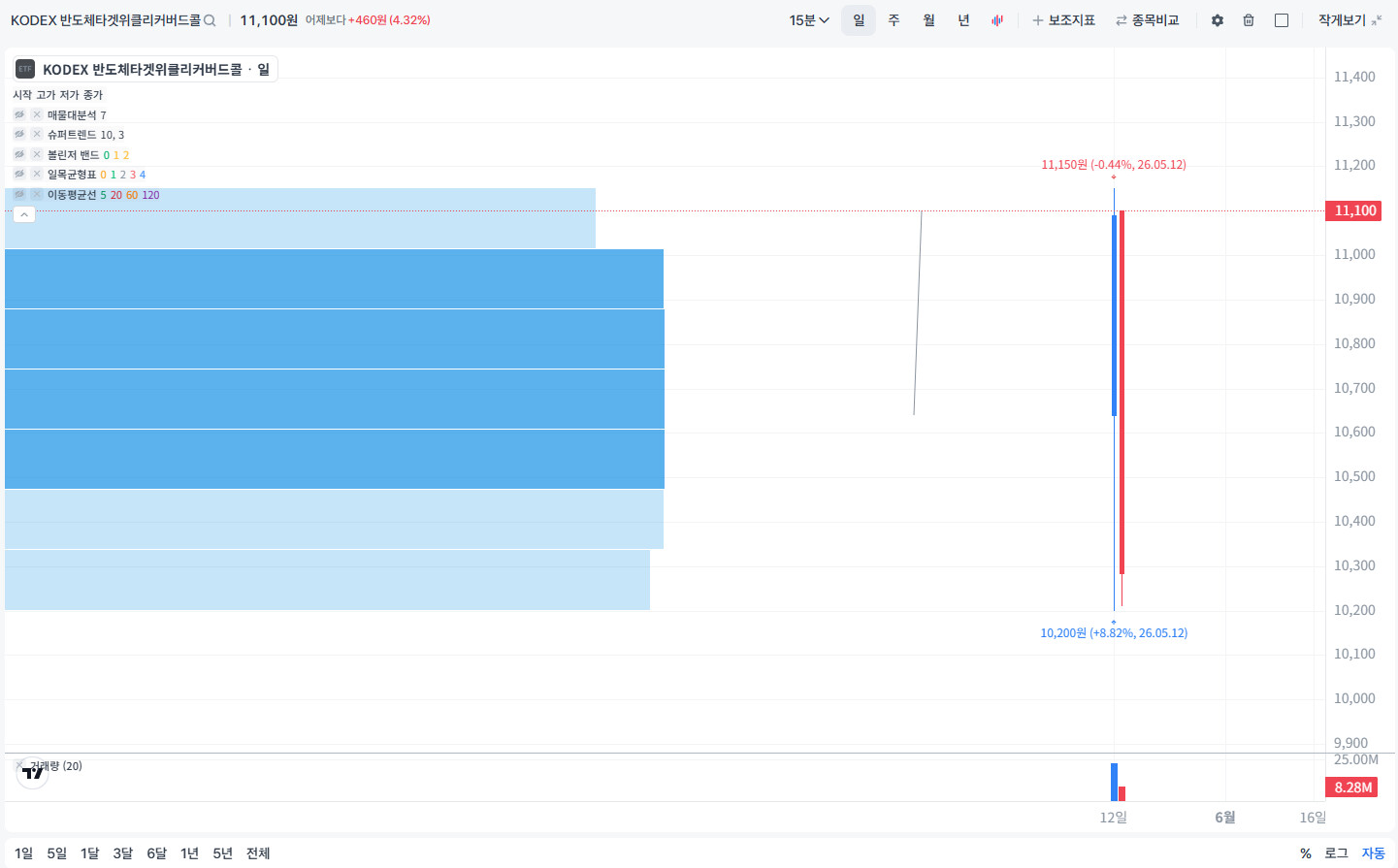Set range to 3달
This screenshot has height=868, width=1398.
pos(123,853)
